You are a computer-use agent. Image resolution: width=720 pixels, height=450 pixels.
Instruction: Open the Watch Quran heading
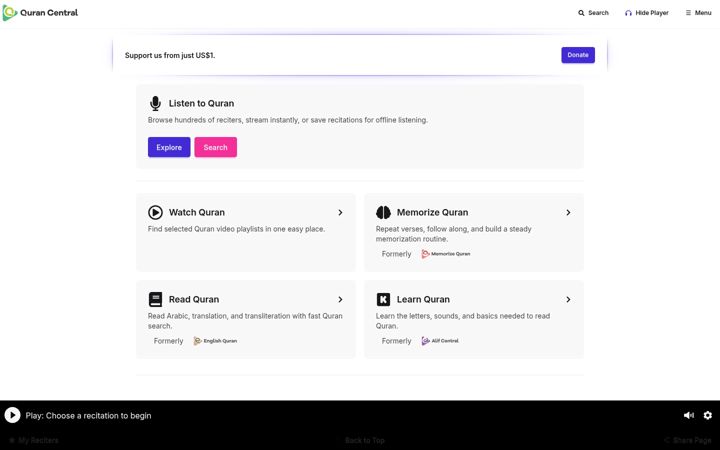[x=197, y=213]
